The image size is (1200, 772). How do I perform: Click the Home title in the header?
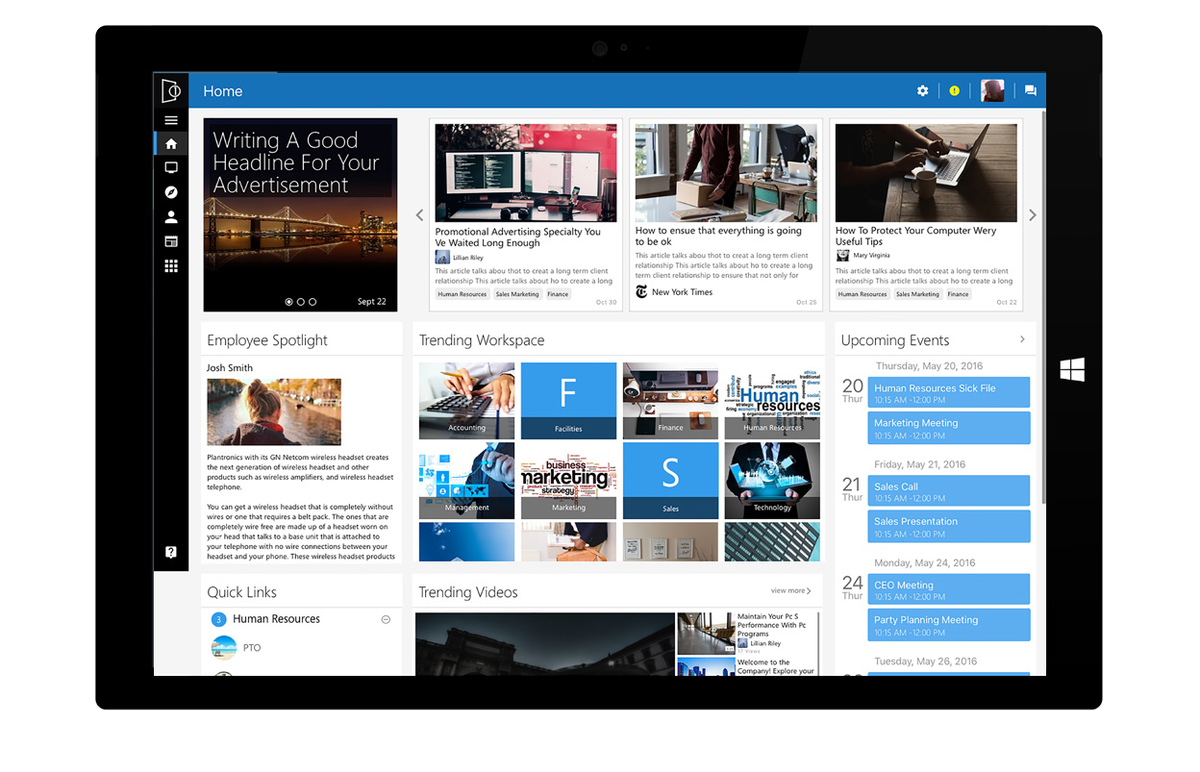[223, 91]
